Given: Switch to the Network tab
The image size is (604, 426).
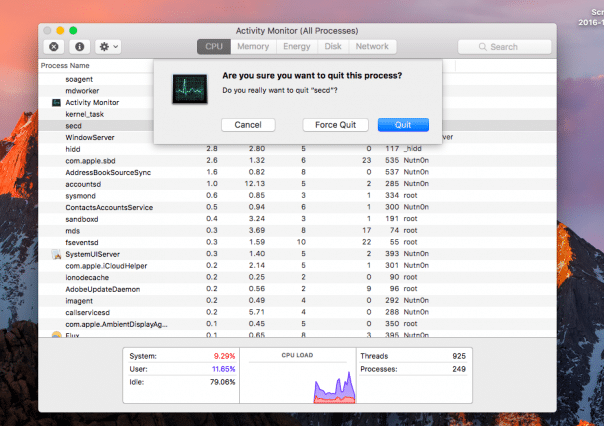Looking at the screenshot, I should tap(372, 47).
